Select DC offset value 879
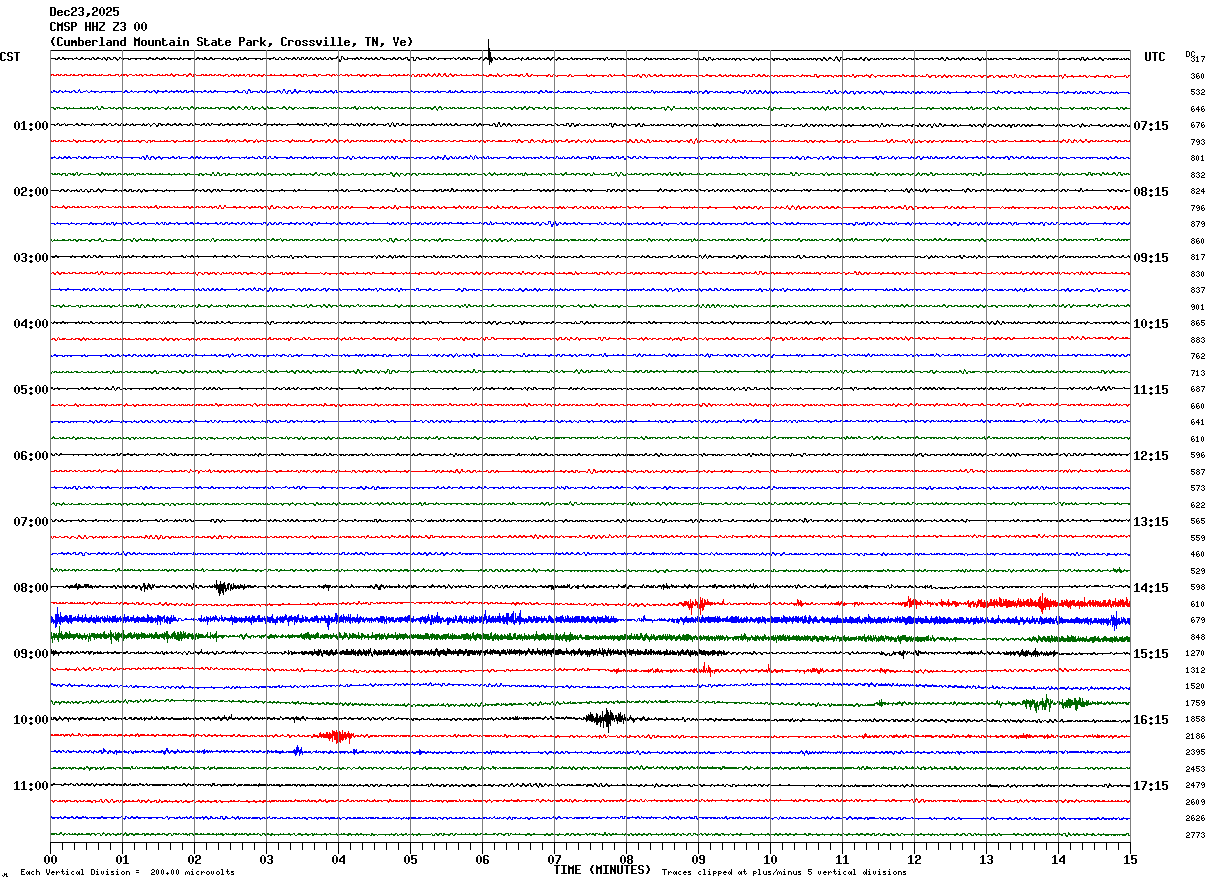 [x=1198, y=225]
